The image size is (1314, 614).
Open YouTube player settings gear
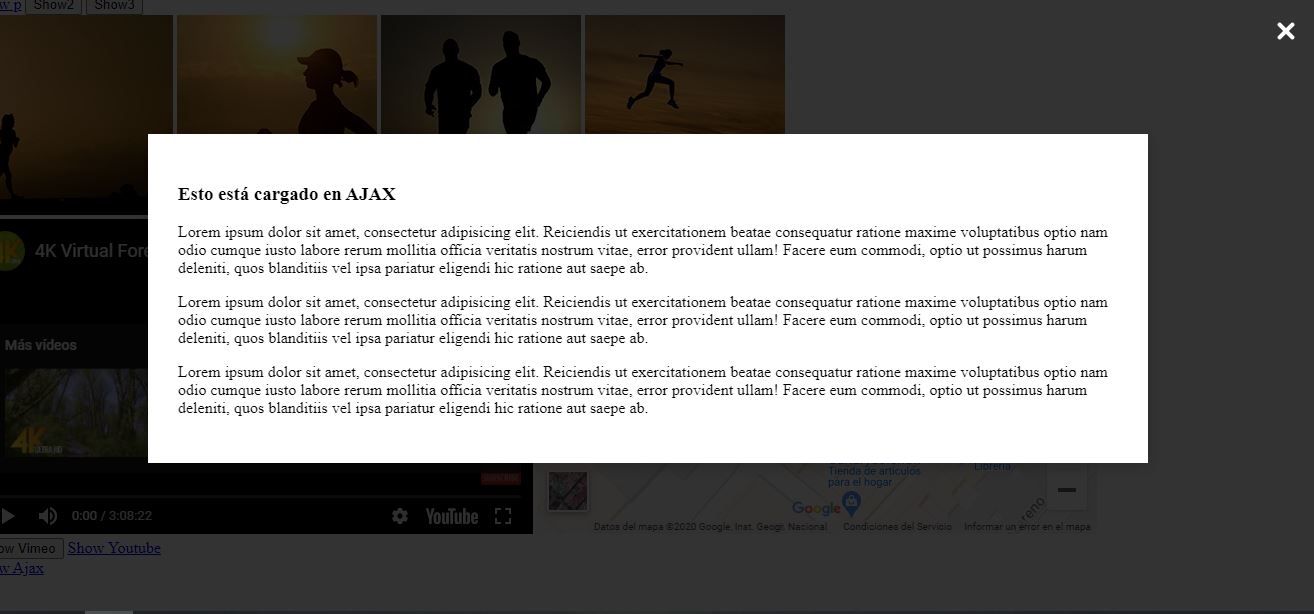400,516
